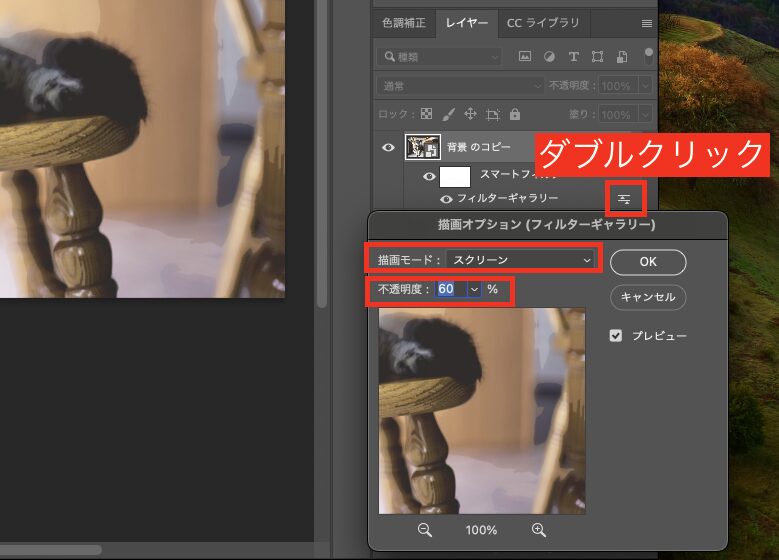
Task: Uncheck the プレビュー checkbox
Action: pyautogui.click(x=617, y=336)
